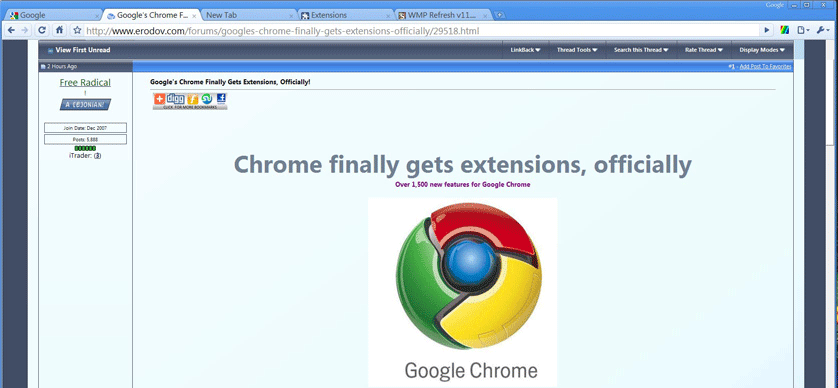This screenshot has width=838, height=388.
Task: Share post via the orange Furl icon
Action: (x=193, y=99)
